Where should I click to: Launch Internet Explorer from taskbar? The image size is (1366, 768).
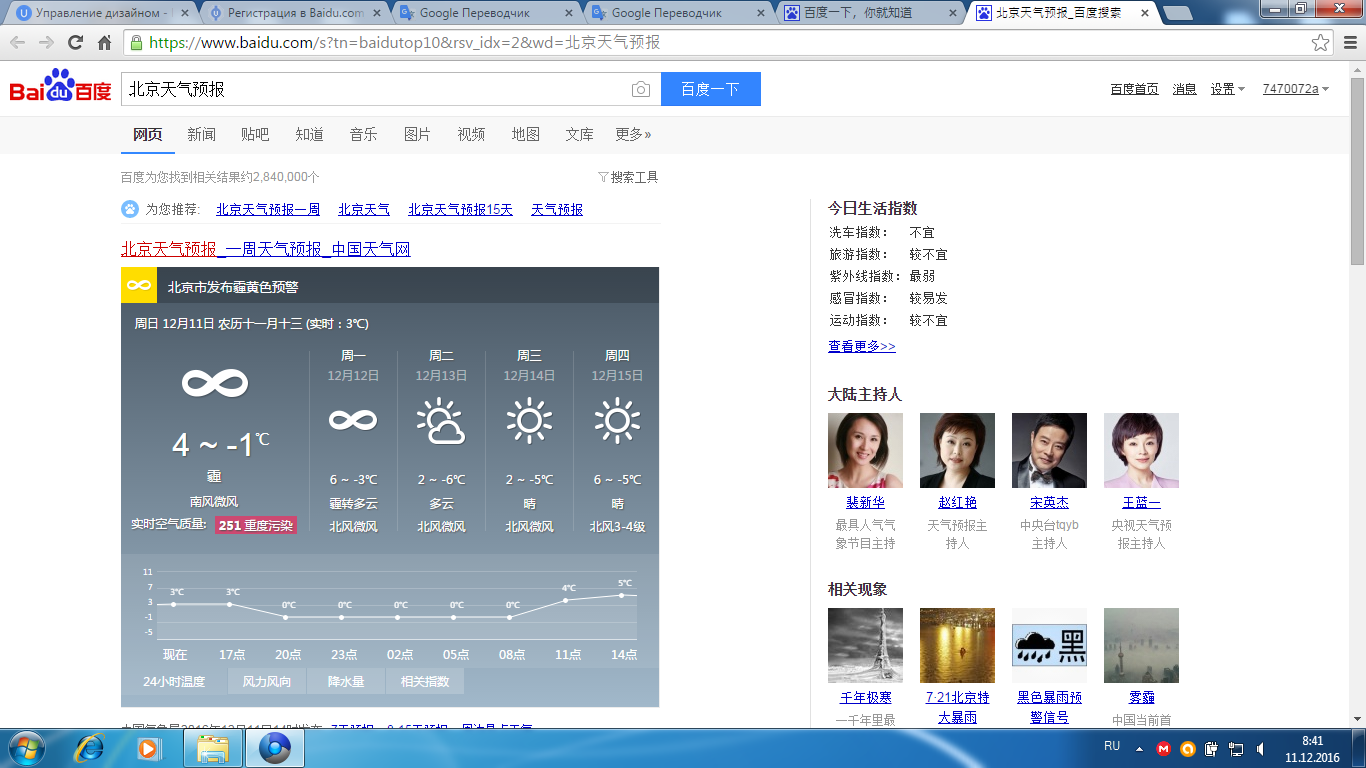[90, 748]
